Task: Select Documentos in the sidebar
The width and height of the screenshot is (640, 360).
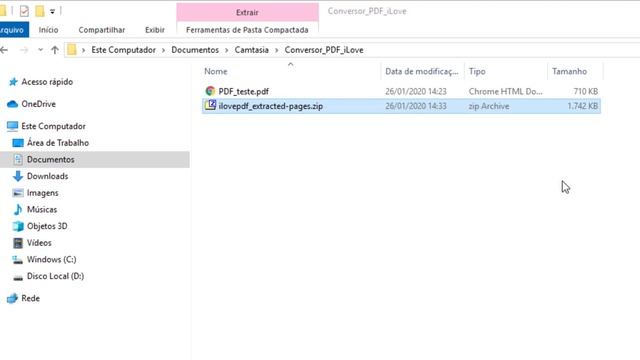Action: click(x=51, y=160)
